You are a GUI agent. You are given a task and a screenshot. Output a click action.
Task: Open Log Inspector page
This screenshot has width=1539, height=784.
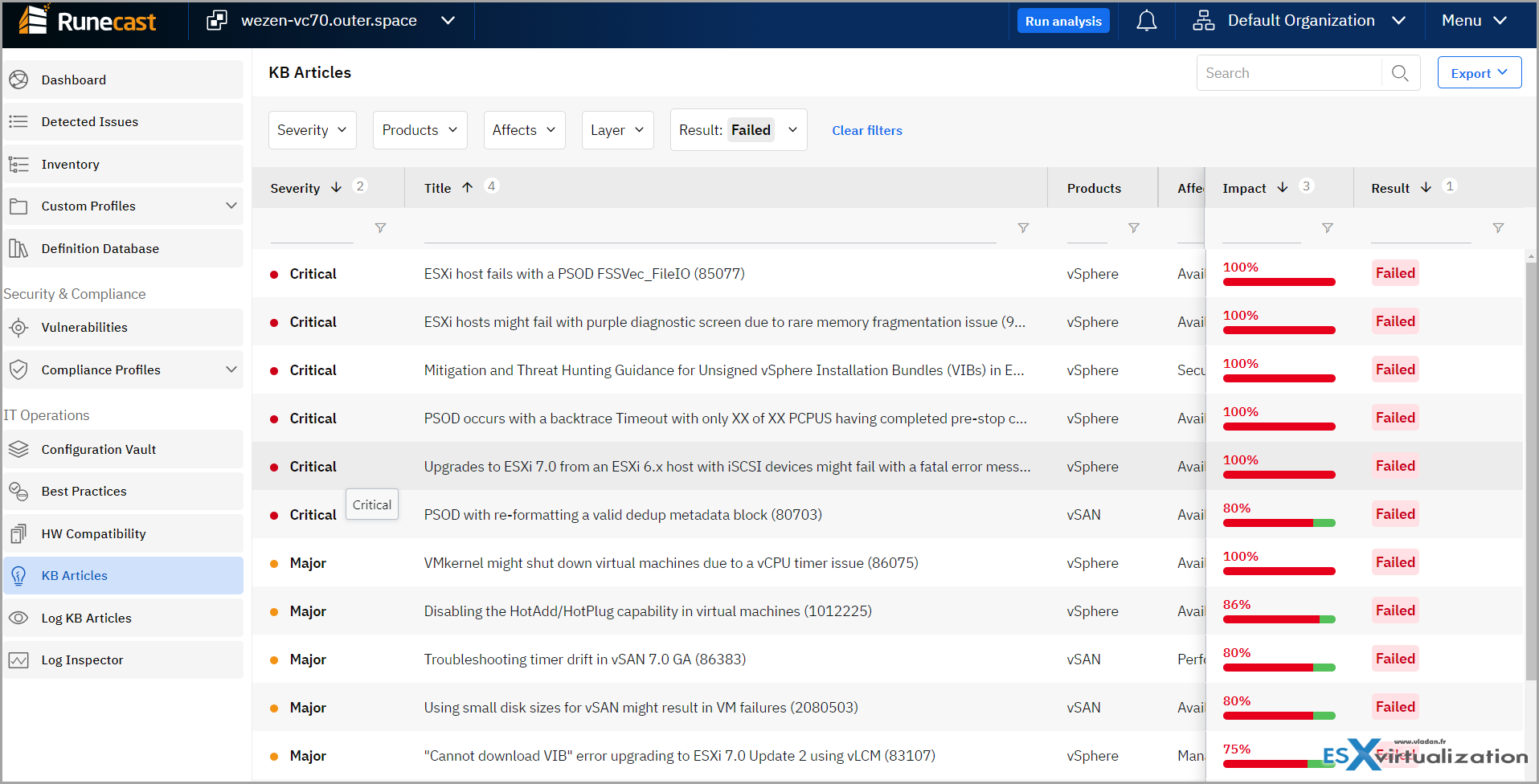click(123, 659)
